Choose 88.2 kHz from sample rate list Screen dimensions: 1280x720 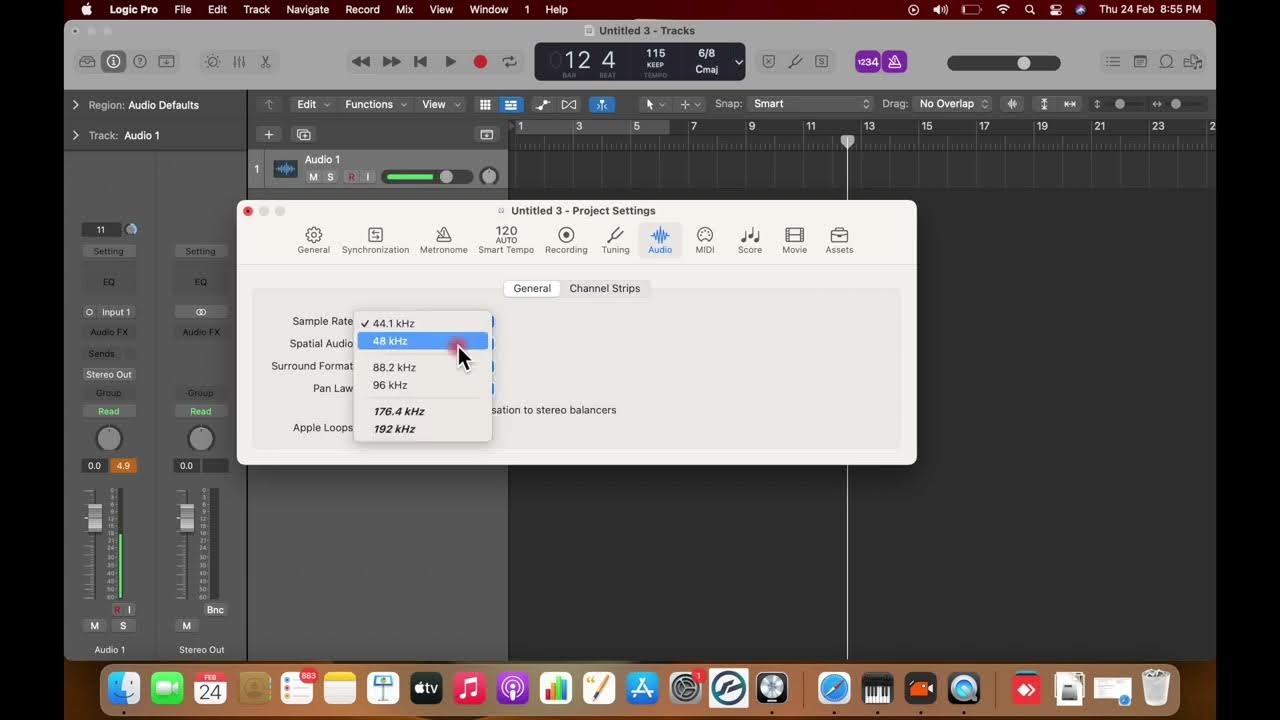pos(423,367)
